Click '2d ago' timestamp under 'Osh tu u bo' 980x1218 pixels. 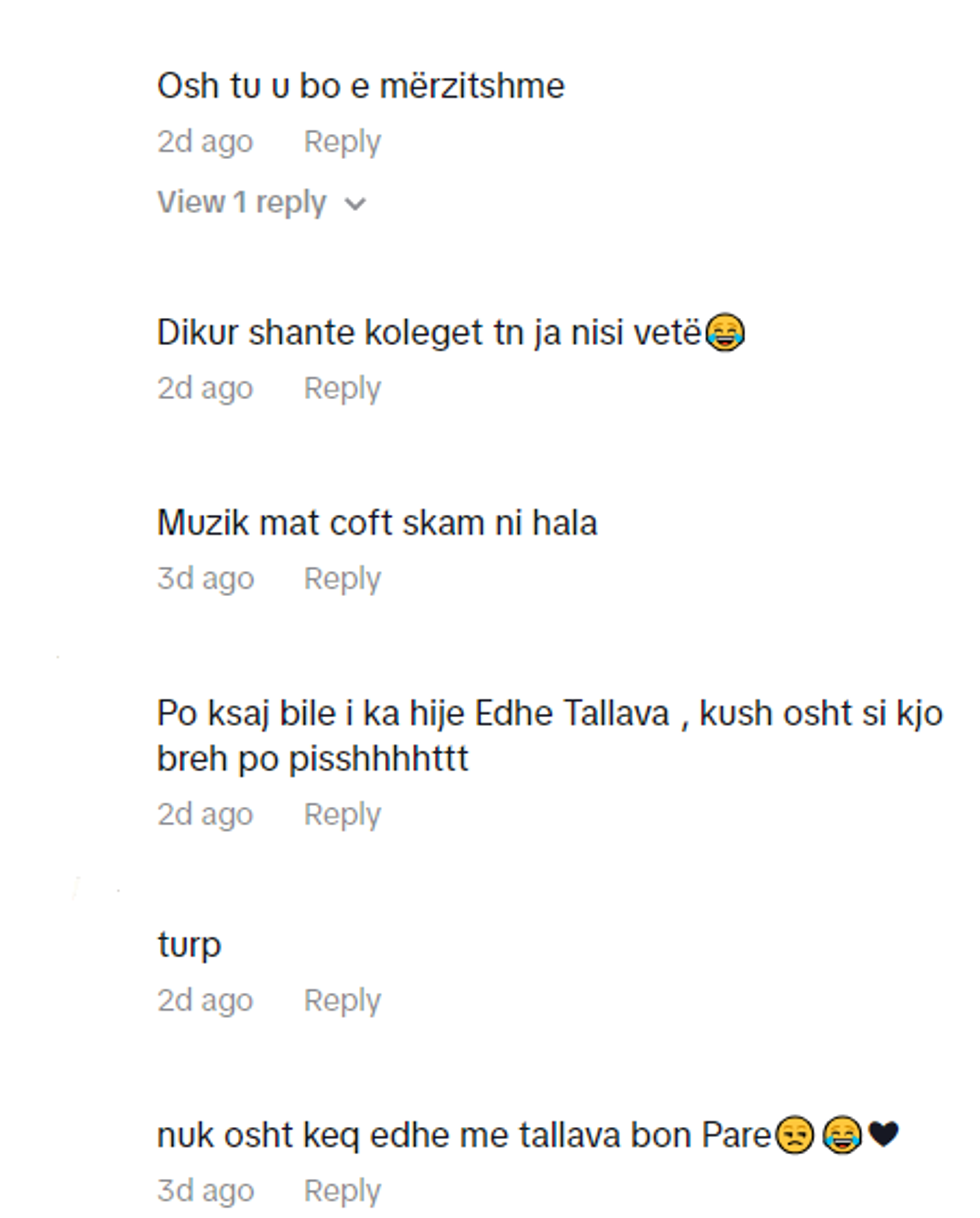(x=205, y=142)
